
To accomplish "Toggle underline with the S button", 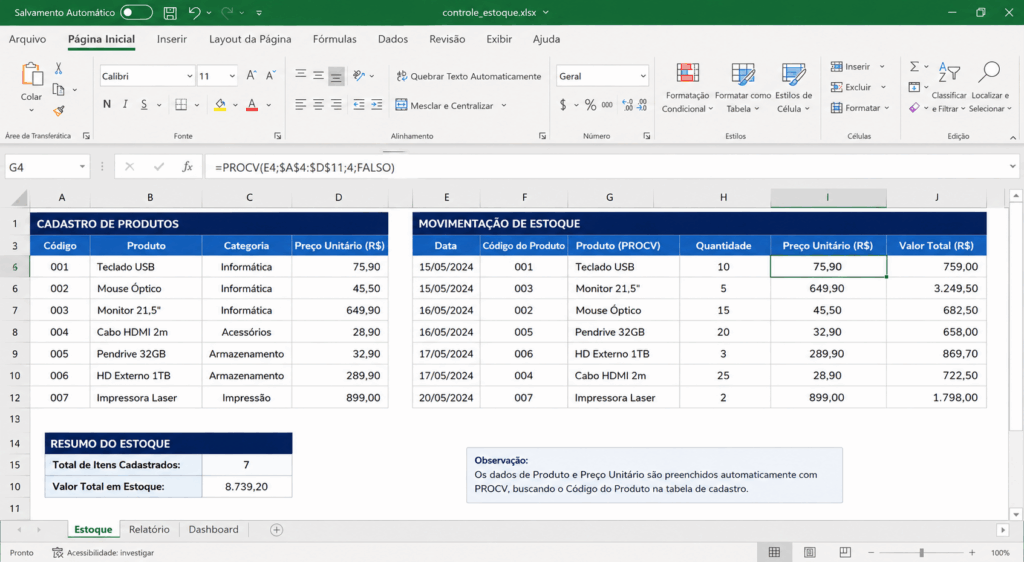I will coord(144,104).
